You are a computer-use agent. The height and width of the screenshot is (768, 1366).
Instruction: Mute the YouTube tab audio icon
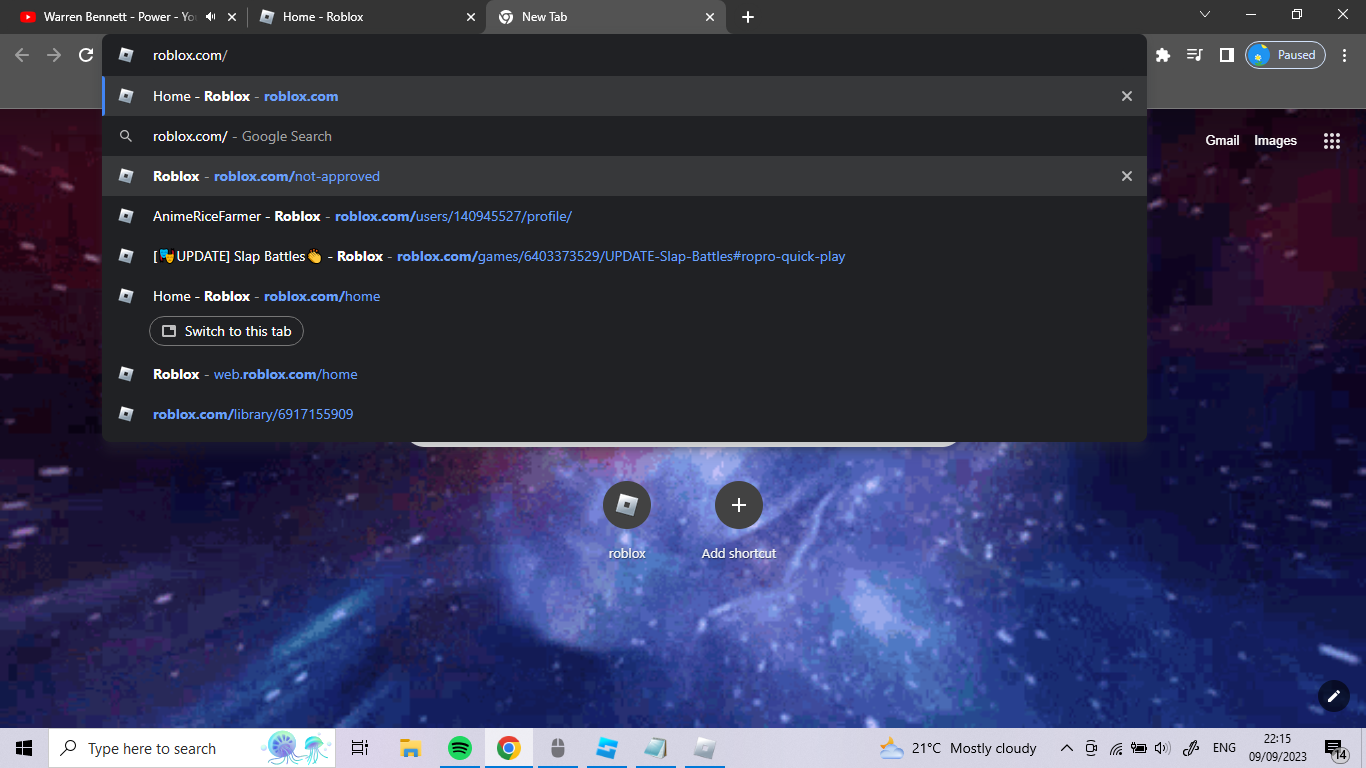click(x=211, y=17)
